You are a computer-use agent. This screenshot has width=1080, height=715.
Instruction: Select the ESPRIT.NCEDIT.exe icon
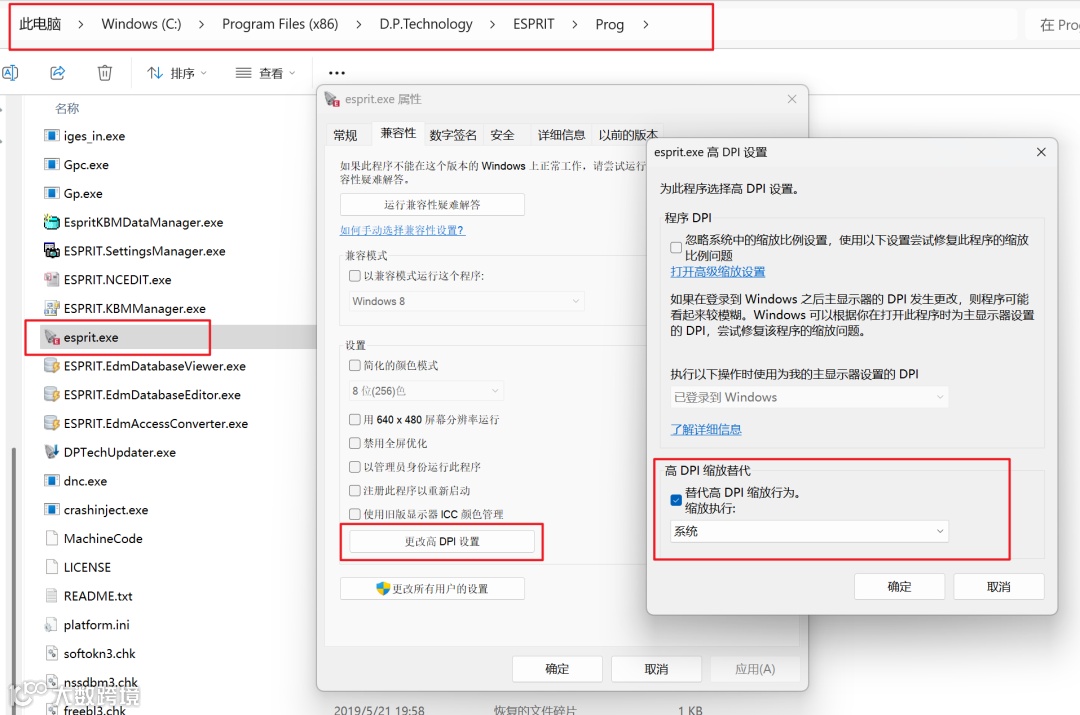(x=52, y=280)
